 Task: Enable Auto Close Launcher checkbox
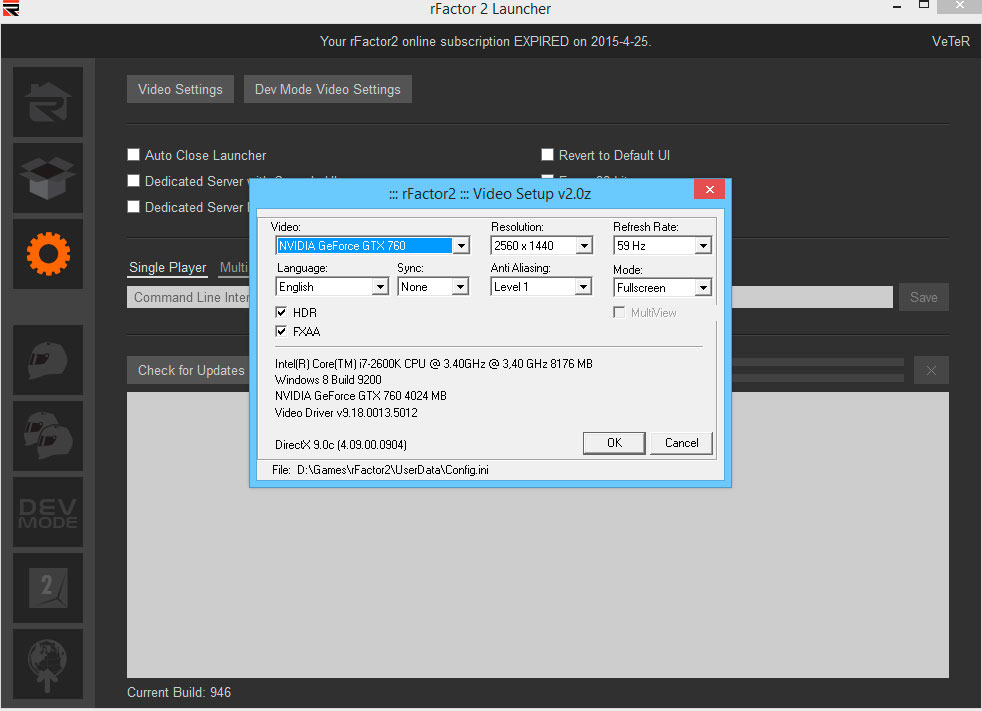tap(133, 155)
